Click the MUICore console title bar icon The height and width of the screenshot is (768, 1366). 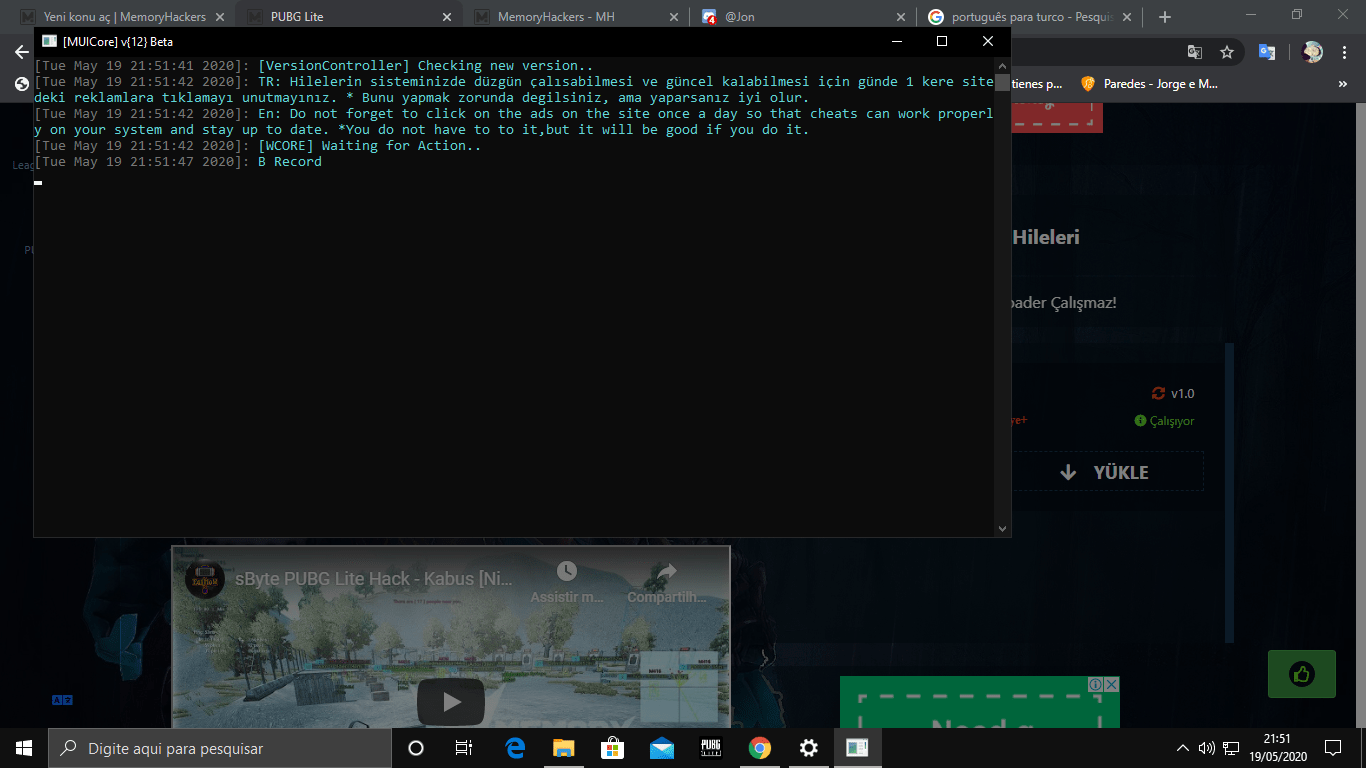pos(49,41)
